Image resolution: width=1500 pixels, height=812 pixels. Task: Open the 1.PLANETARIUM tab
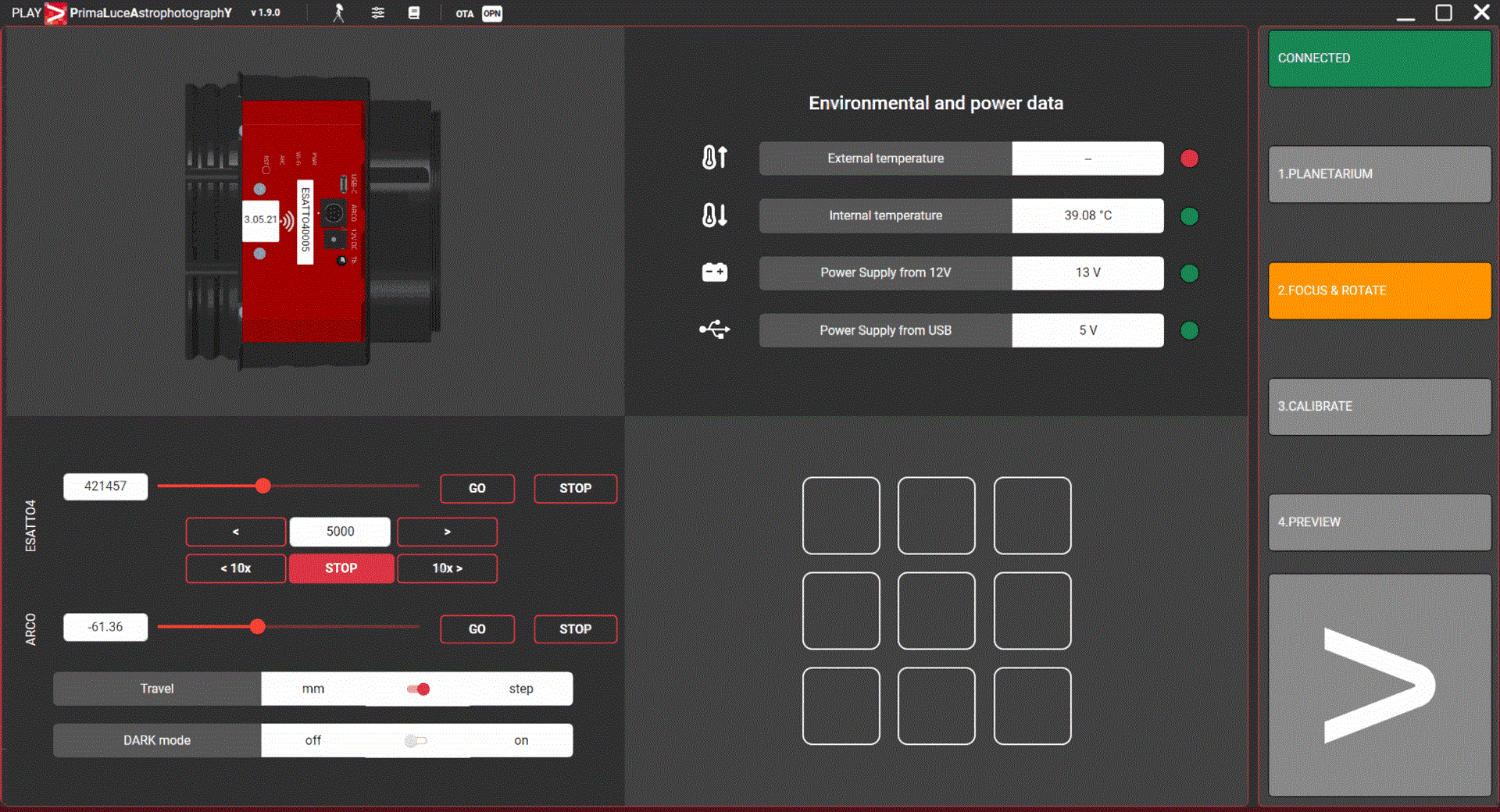(x=1379, y=174)
